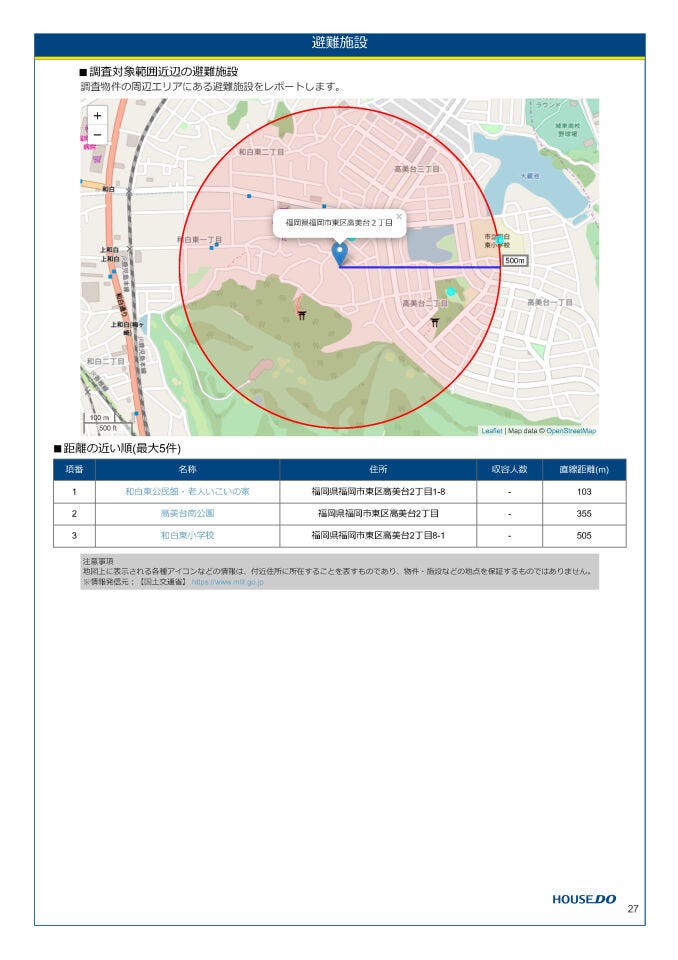The height and width of the screenshot is (960, 678).
Task: Click the 500m radius label
Action: (514, 260)
